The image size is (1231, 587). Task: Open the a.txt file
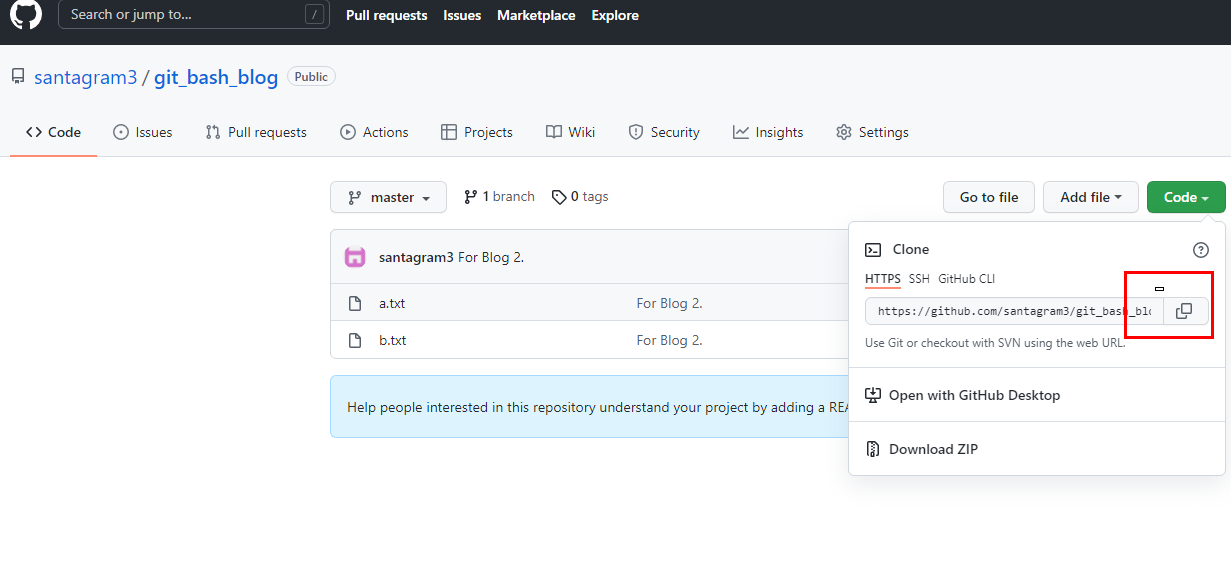pyautogui.click(x=392, y=303)
